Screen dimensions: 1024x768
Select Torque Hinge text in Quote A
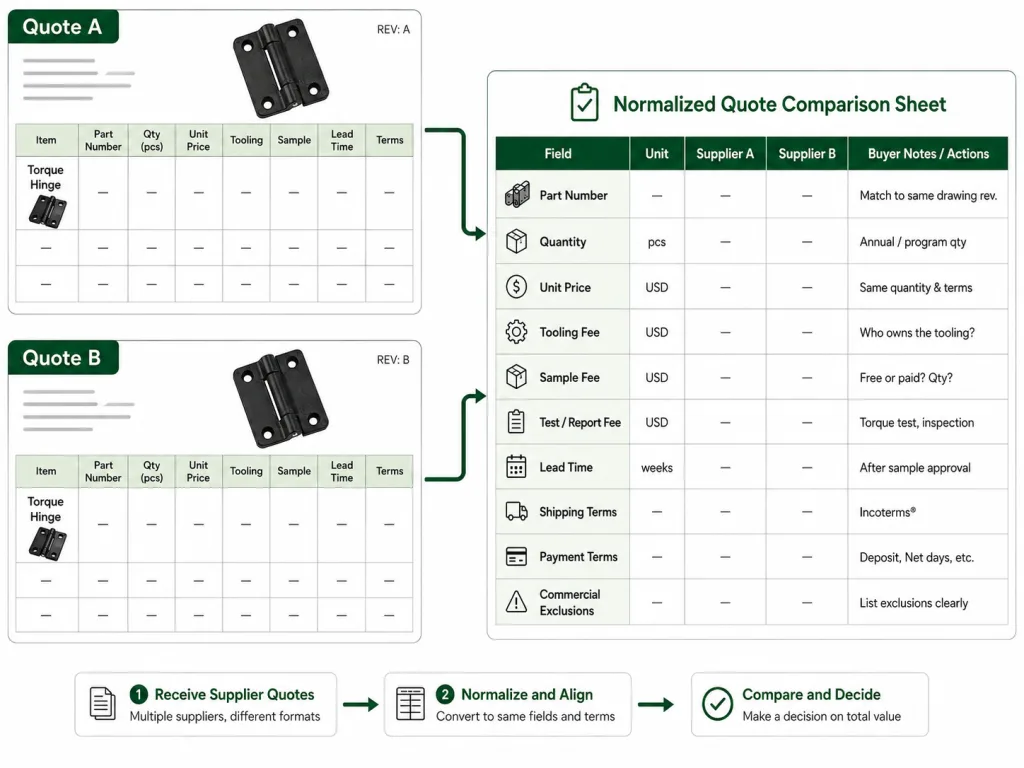[46, 177]
